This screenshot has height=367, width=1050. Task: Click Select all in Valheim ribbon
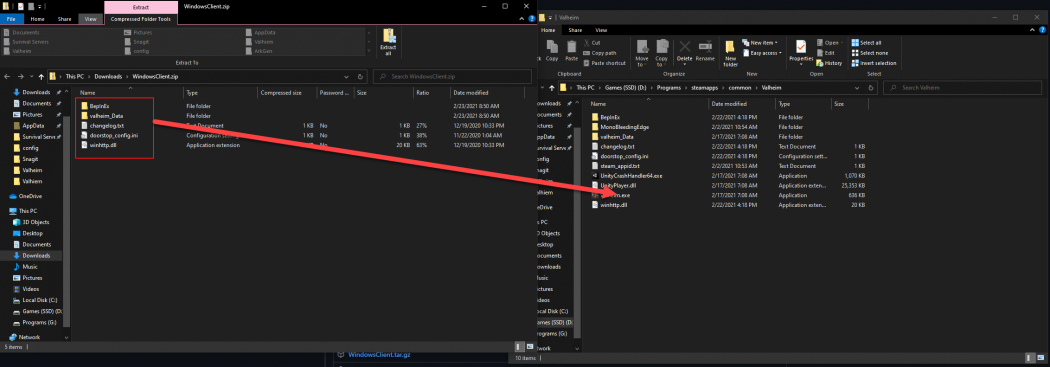[x=866, y=43]
